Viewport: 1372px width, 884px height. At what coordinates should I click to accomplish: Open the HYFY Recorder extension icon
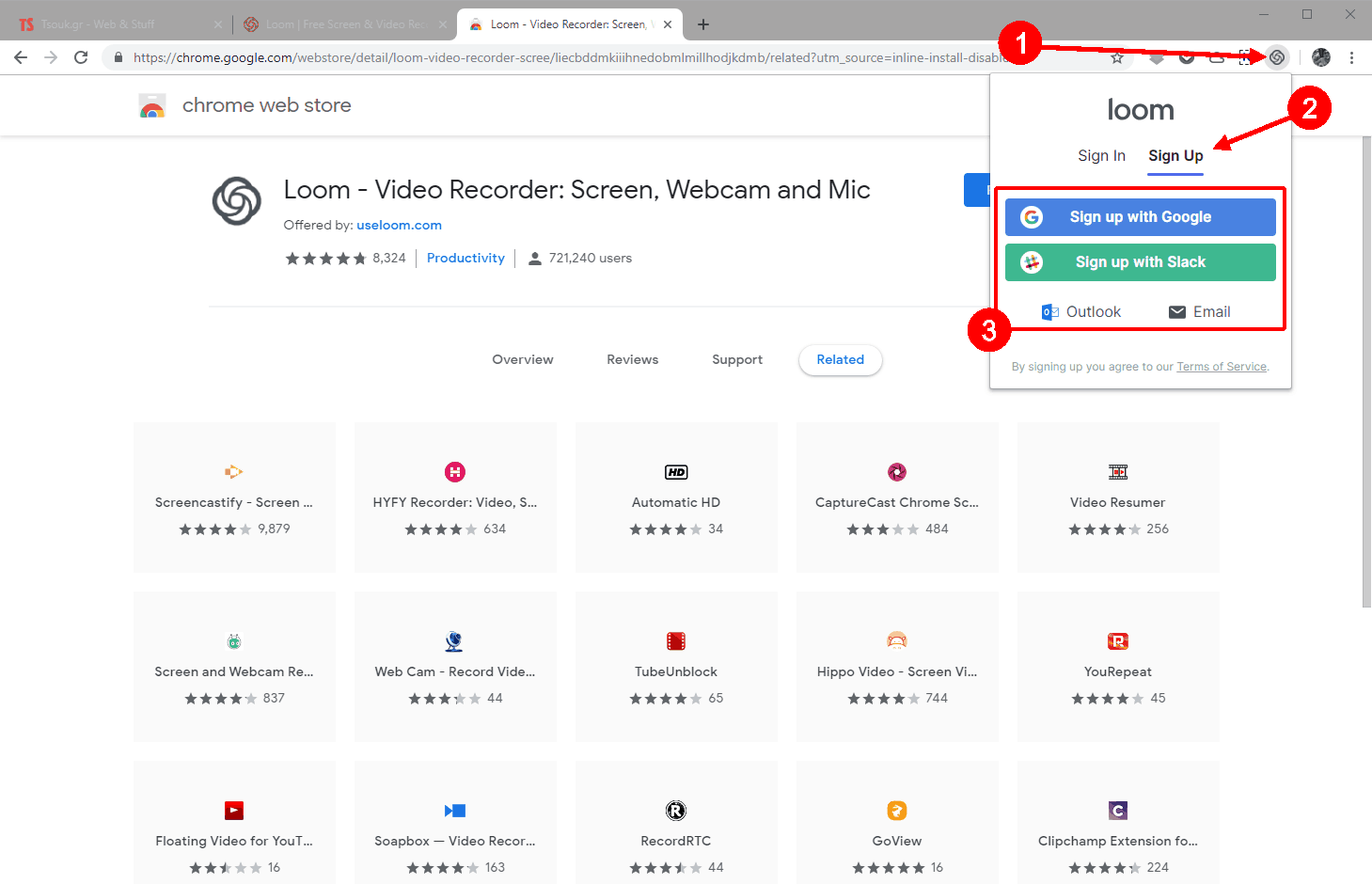pos(455,472)
